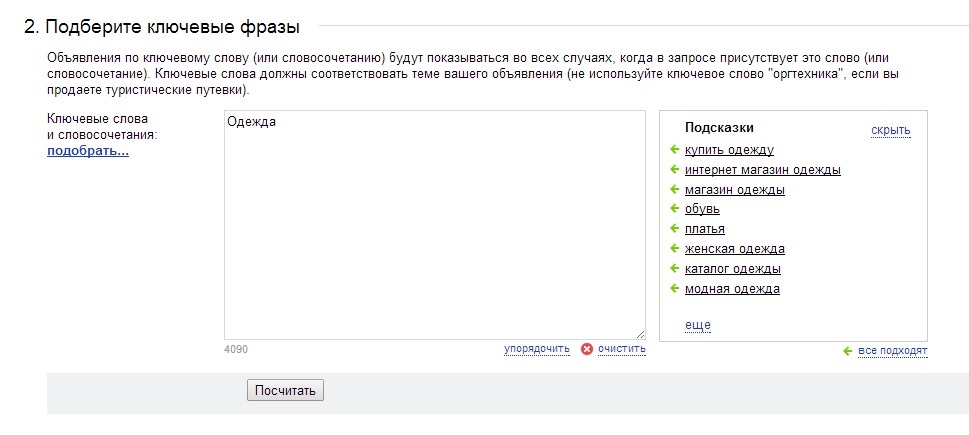Click green arrow beside 'все подходят'
This screenshot has width=969, height=435.
[x=848, y=351]
